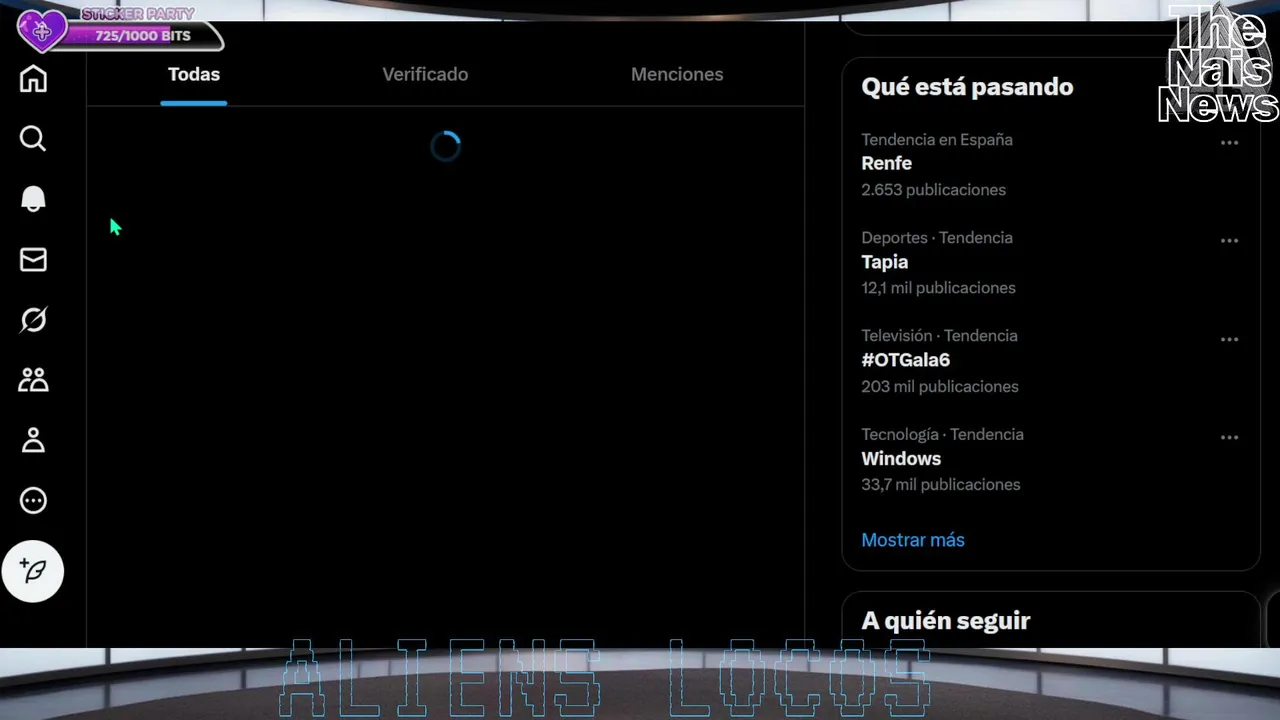Viewport: 1280px width, 720px height.
Task: Select the Todas tab
Action: point(194,74)
